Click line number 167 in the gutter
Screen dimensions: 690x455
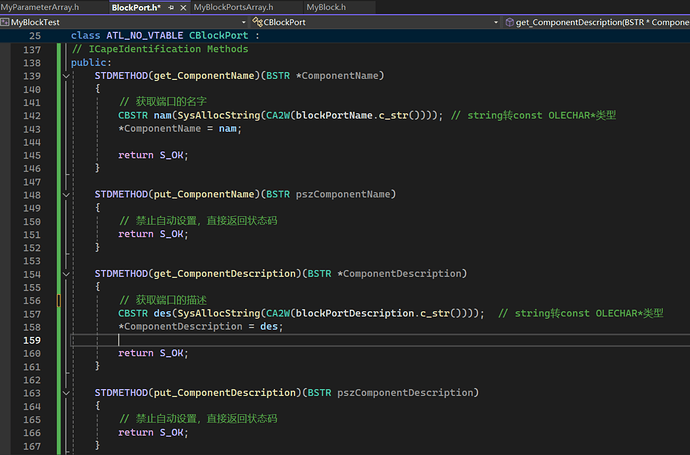32,446
